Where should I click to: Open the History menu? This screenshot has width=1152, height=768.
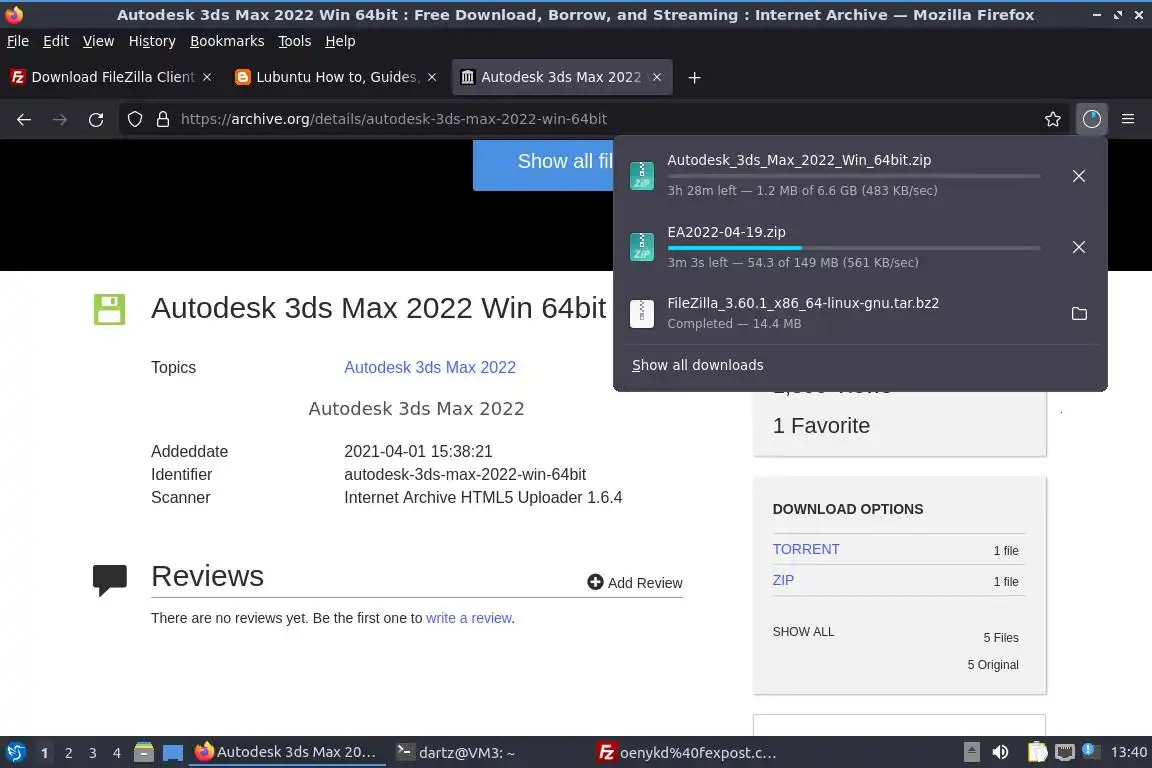[x=152, y=41]
